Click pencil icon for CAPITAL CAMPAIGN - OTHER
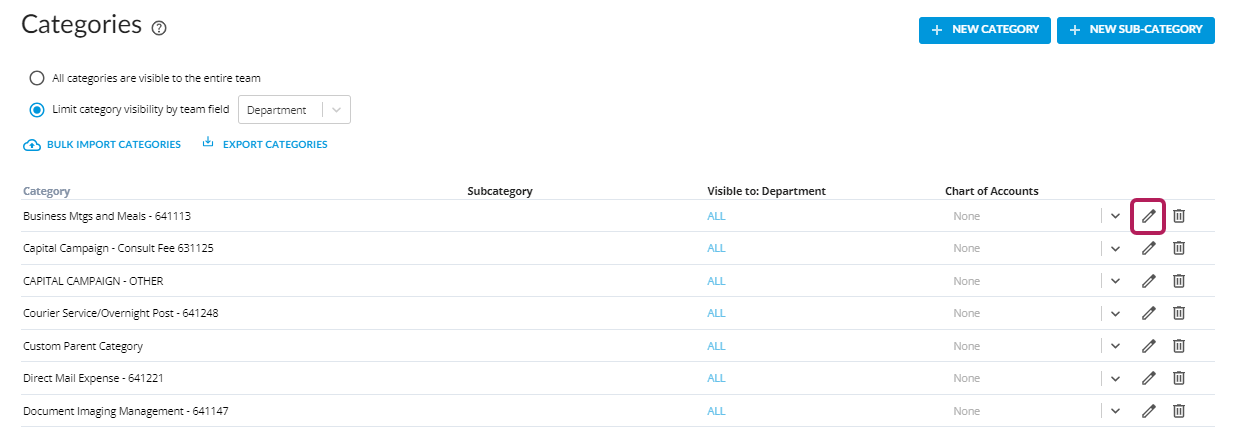 point(1149,281)
